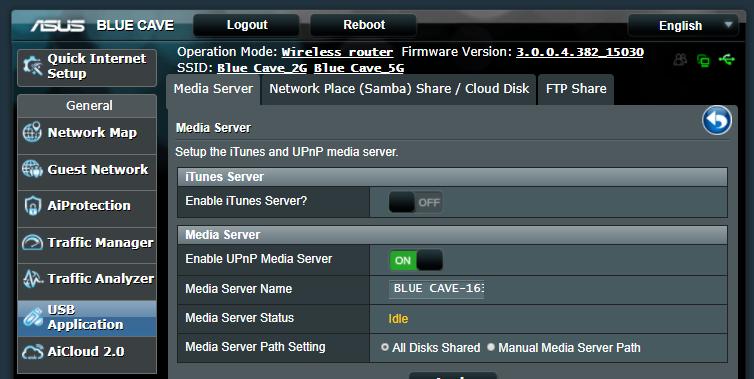Click the Reboot button
754x379 pixels.
(364, 25)
